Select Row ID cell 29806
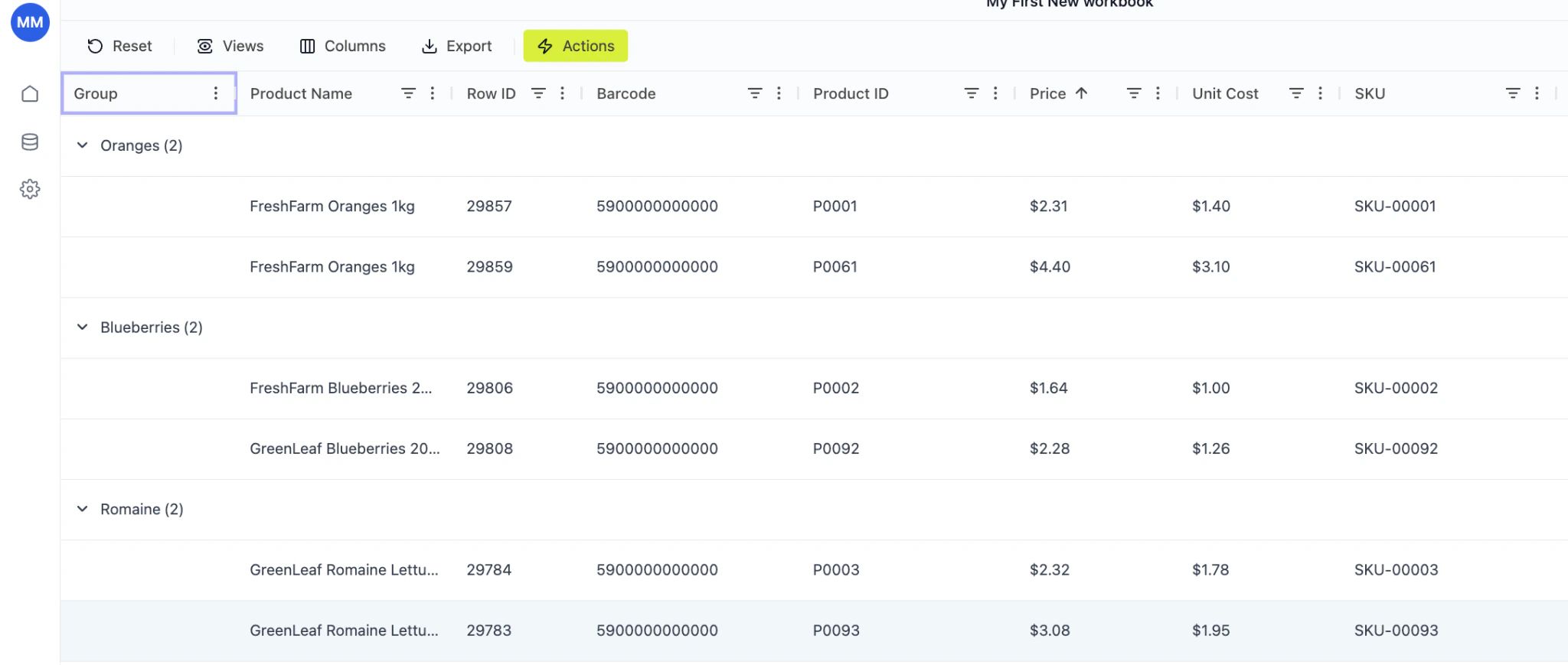Viewport: 1568px width, 665px height. pyautogui.click(x=490, y=388)
